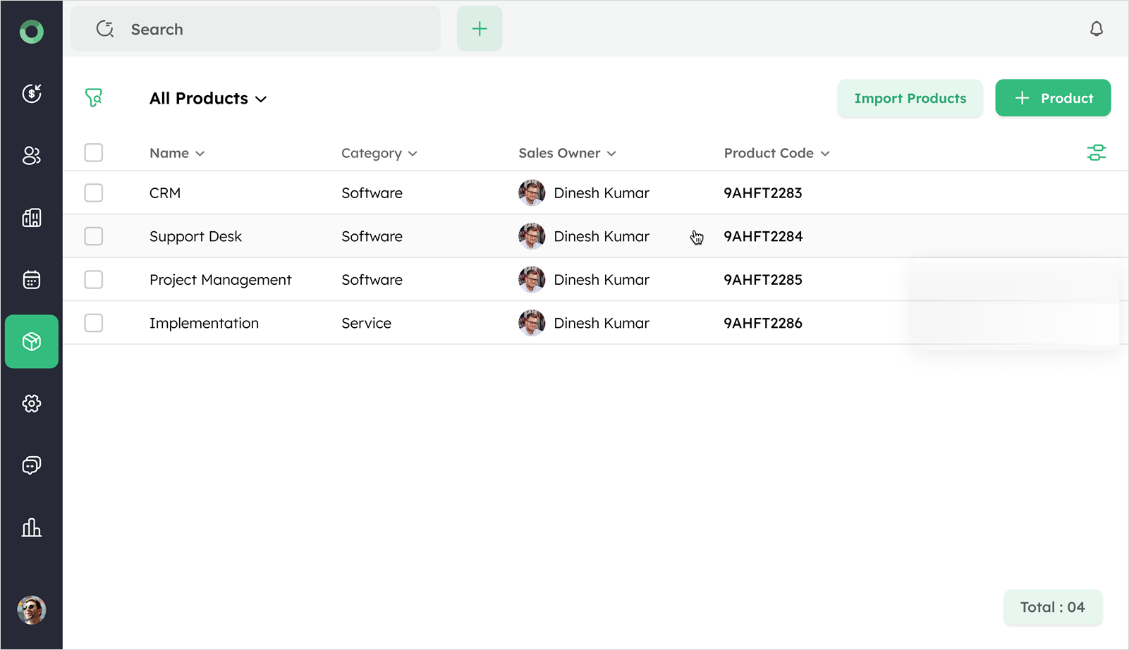
Task: Open the CRM product name
Action: pos(165,193)
